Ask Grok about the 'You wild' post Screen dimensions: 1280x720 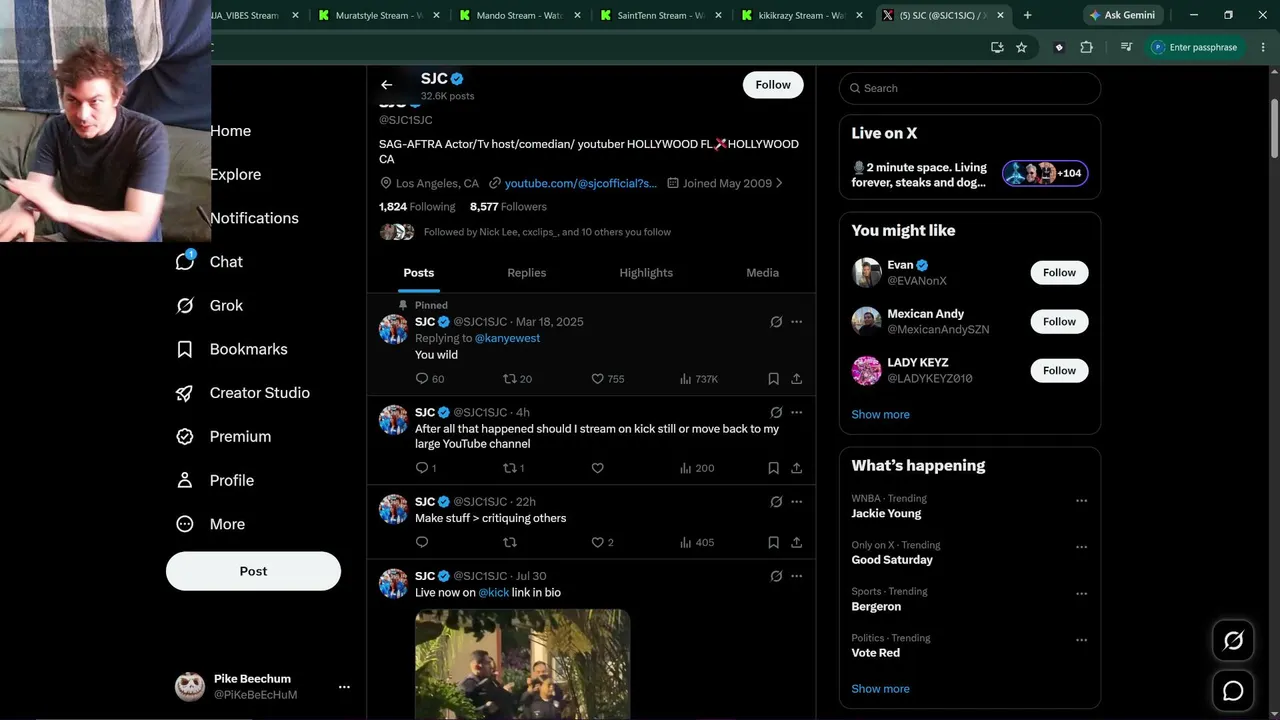(x=776, y=322)
